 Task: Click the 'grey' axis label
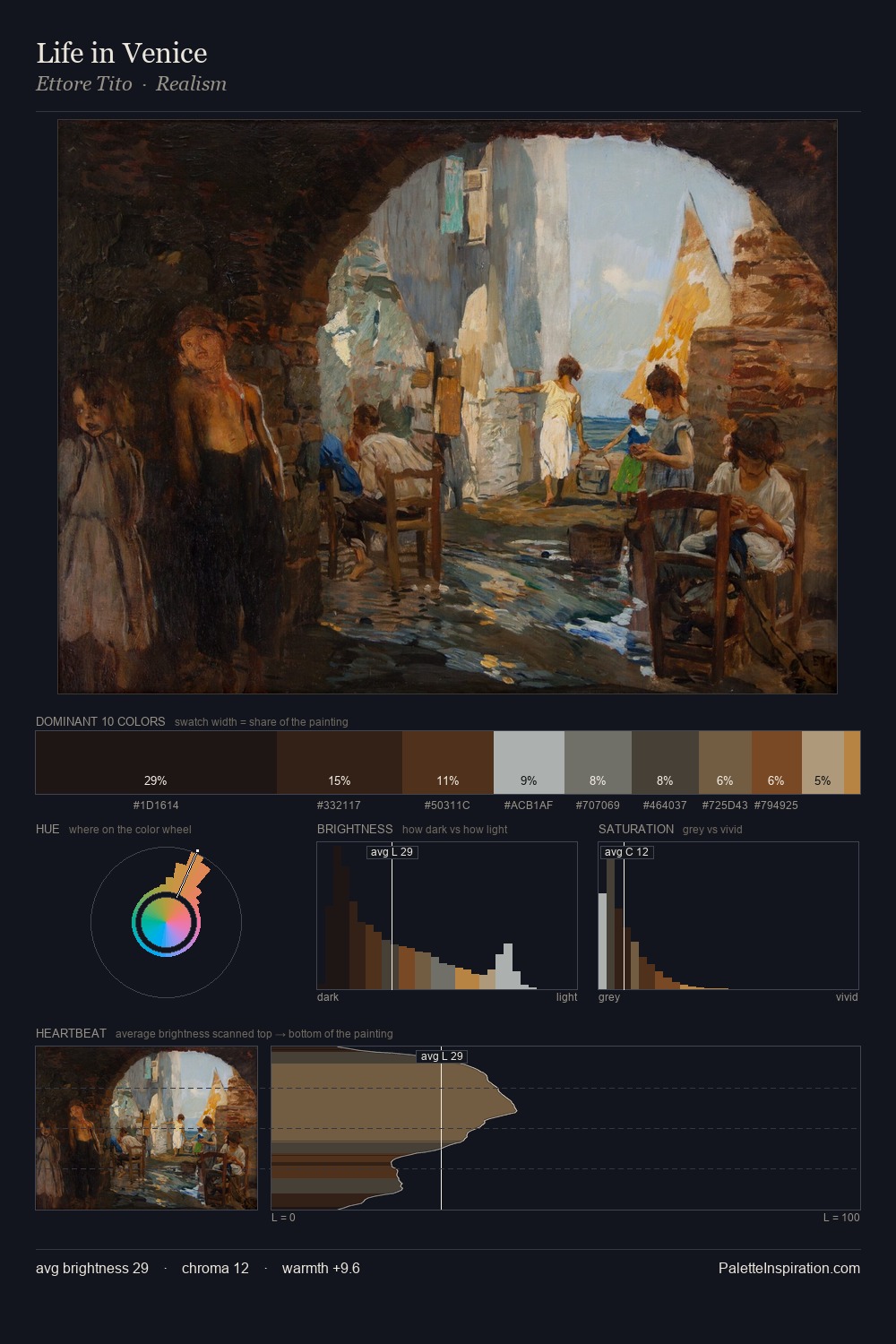609,997
